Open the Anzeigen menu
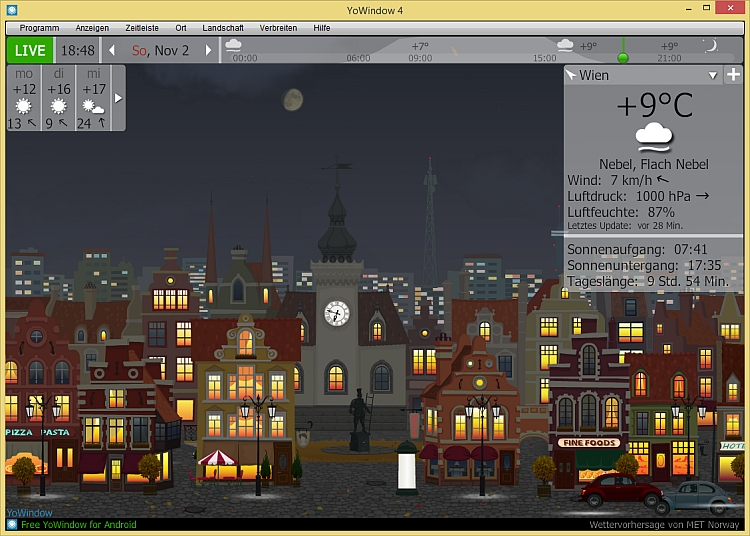 [92, 28]
